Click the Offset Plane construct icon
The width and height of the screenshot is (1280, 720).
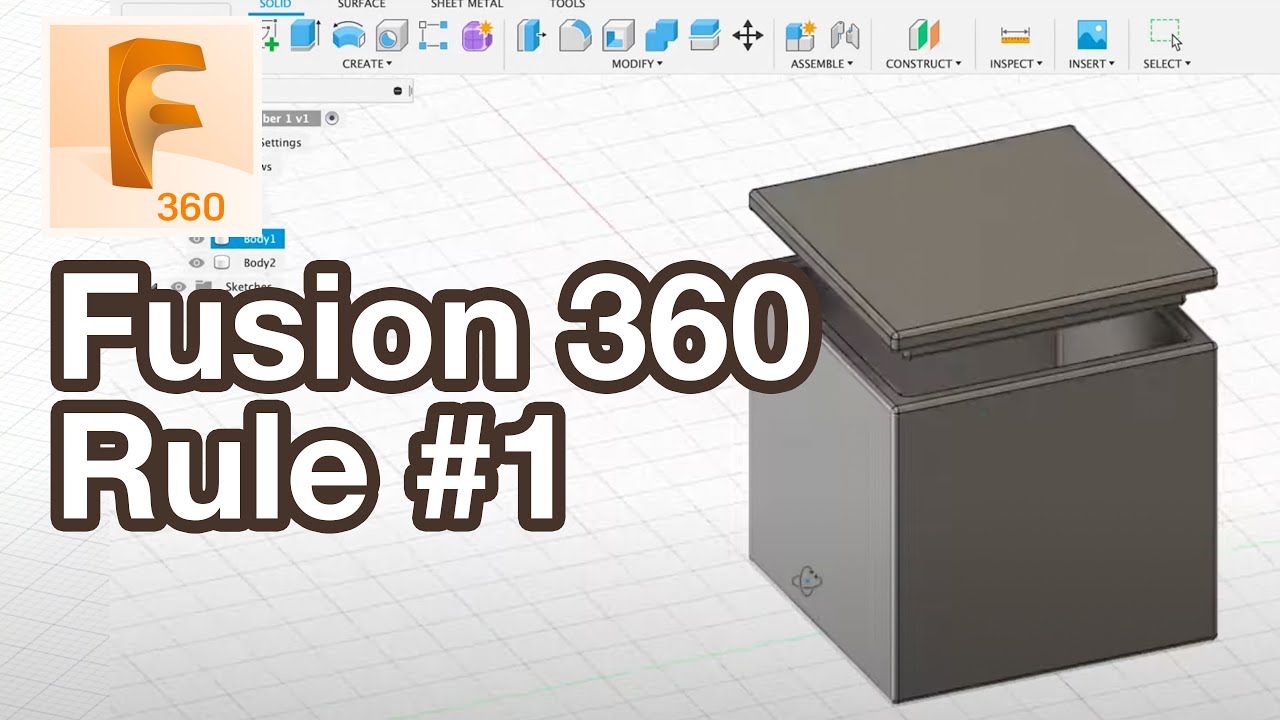[923, 36]
